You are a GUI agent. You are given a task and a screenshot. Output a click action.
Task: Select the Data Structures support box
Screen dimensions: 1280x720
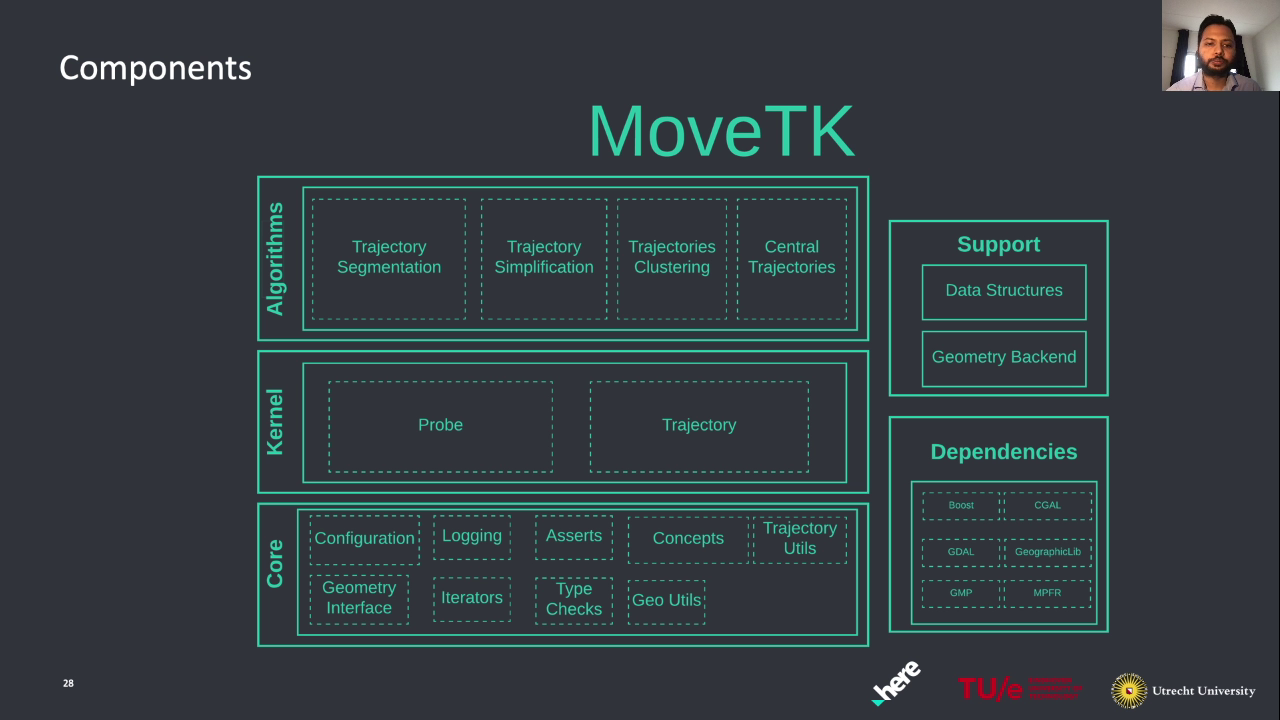coord(1003,291)
